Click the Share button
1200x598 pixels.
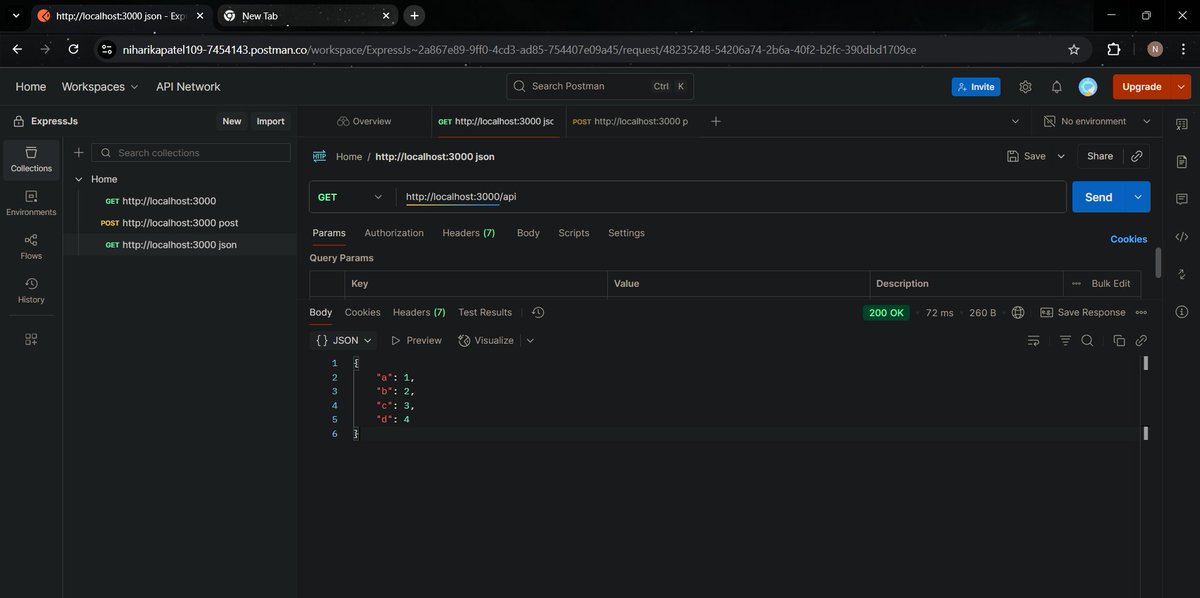pos(1100,156)
